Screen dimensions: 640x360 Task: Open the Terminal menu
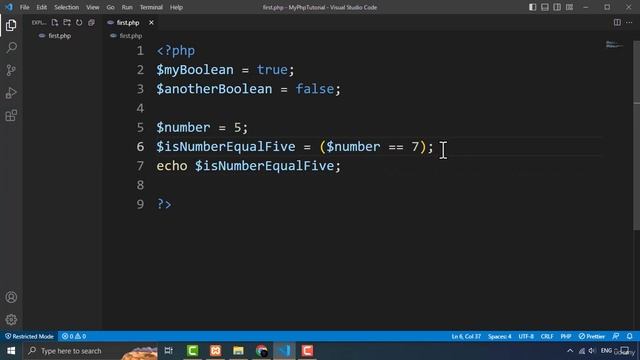pos(151,7)
